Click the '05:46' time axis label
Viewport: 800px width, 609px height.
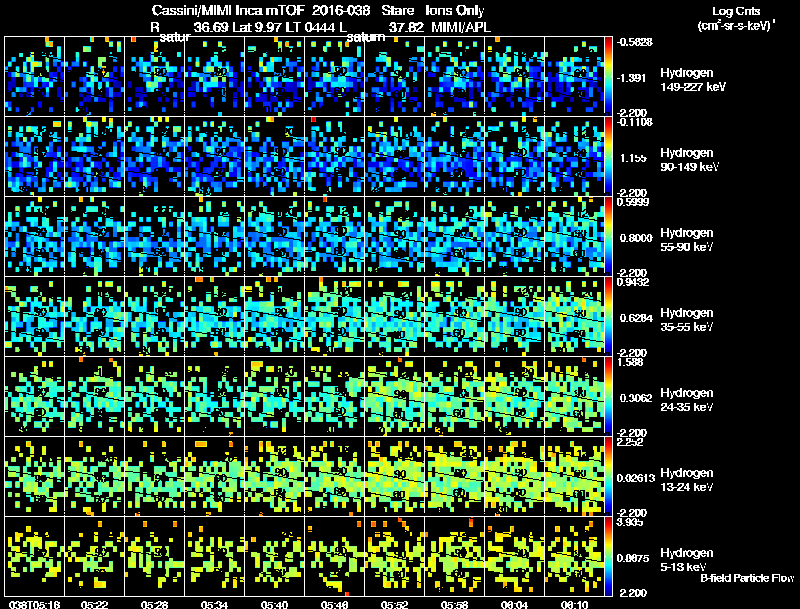[335, 604]
